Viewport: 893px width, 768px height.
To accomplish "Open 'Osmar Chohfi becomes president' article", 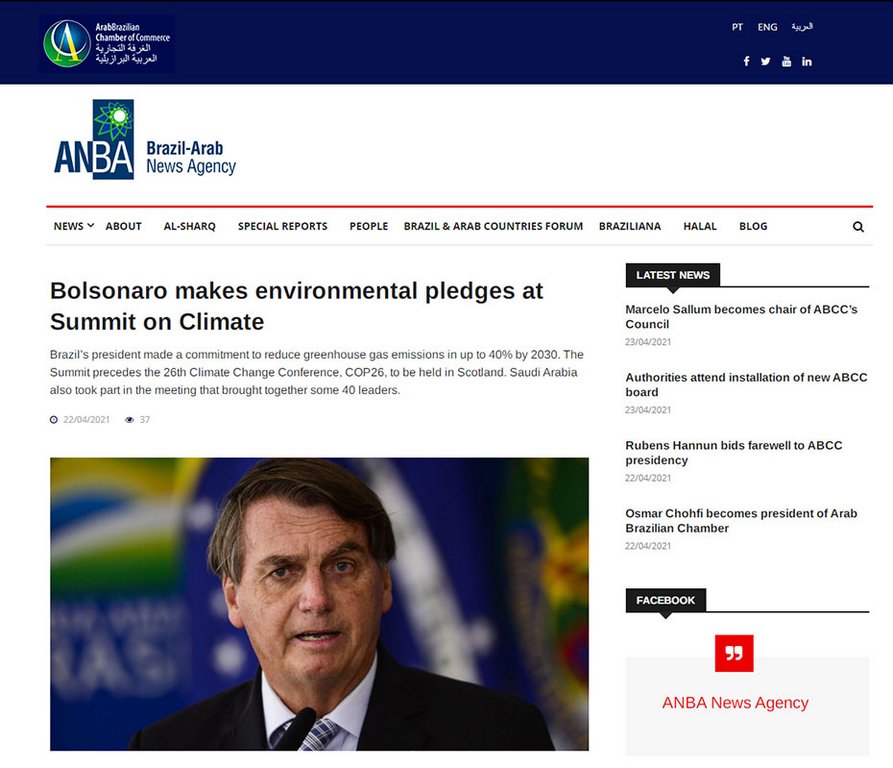I will 741,520.
